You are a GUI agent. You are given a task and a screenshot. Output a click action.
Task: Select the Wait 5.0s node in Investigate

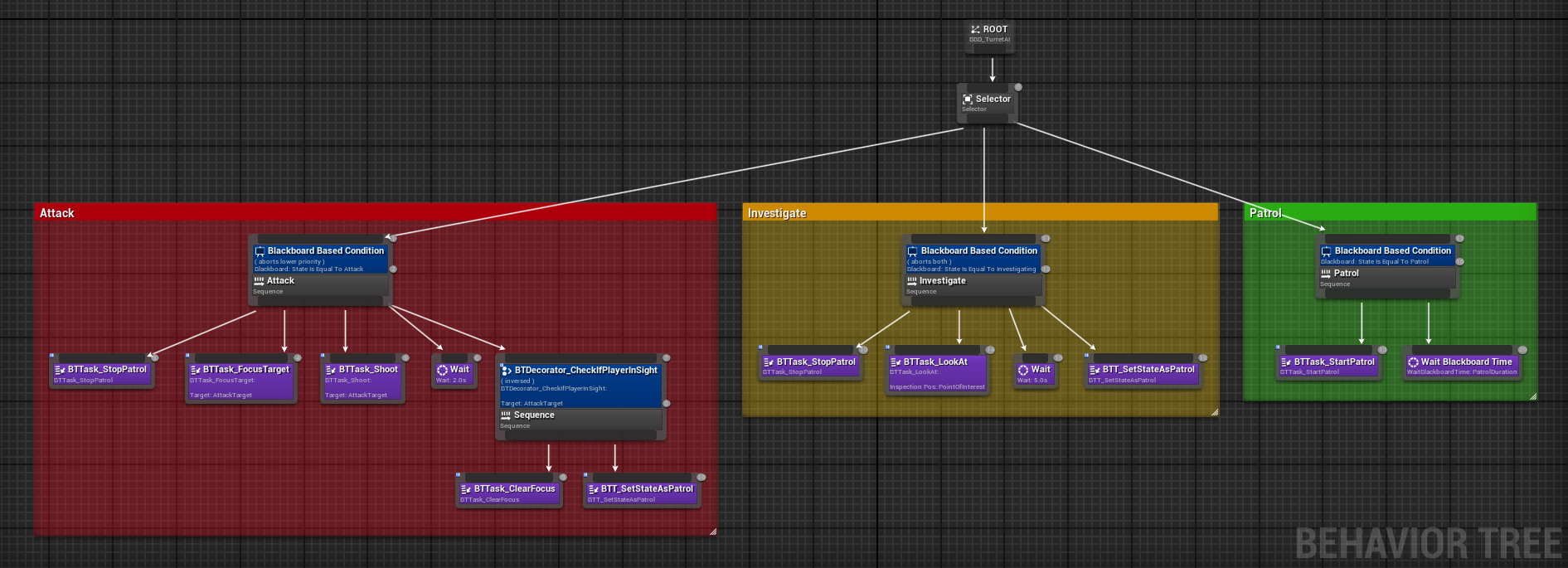click(1034, 374)
